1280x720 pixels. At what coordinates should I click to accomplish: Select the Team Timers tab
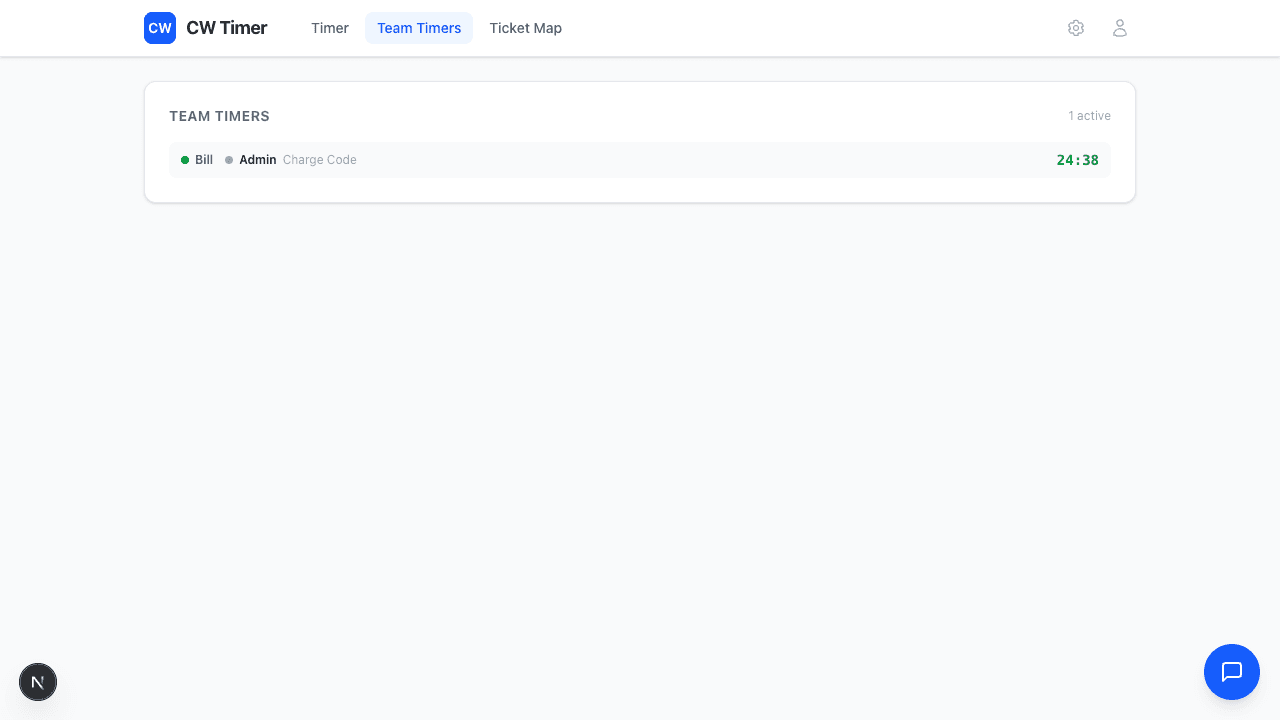419,28
